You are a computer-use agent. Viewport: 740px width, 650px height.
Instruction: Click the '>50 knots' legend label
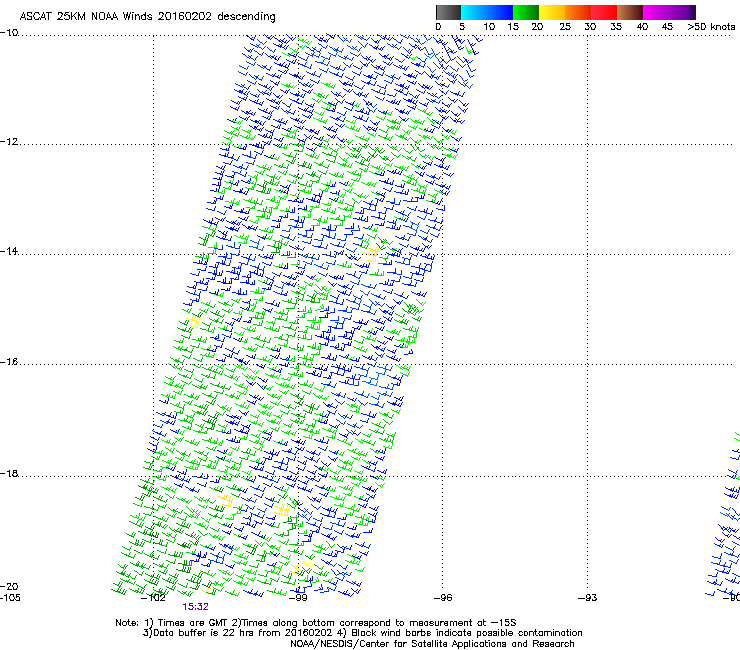click(x=711, y=27)
